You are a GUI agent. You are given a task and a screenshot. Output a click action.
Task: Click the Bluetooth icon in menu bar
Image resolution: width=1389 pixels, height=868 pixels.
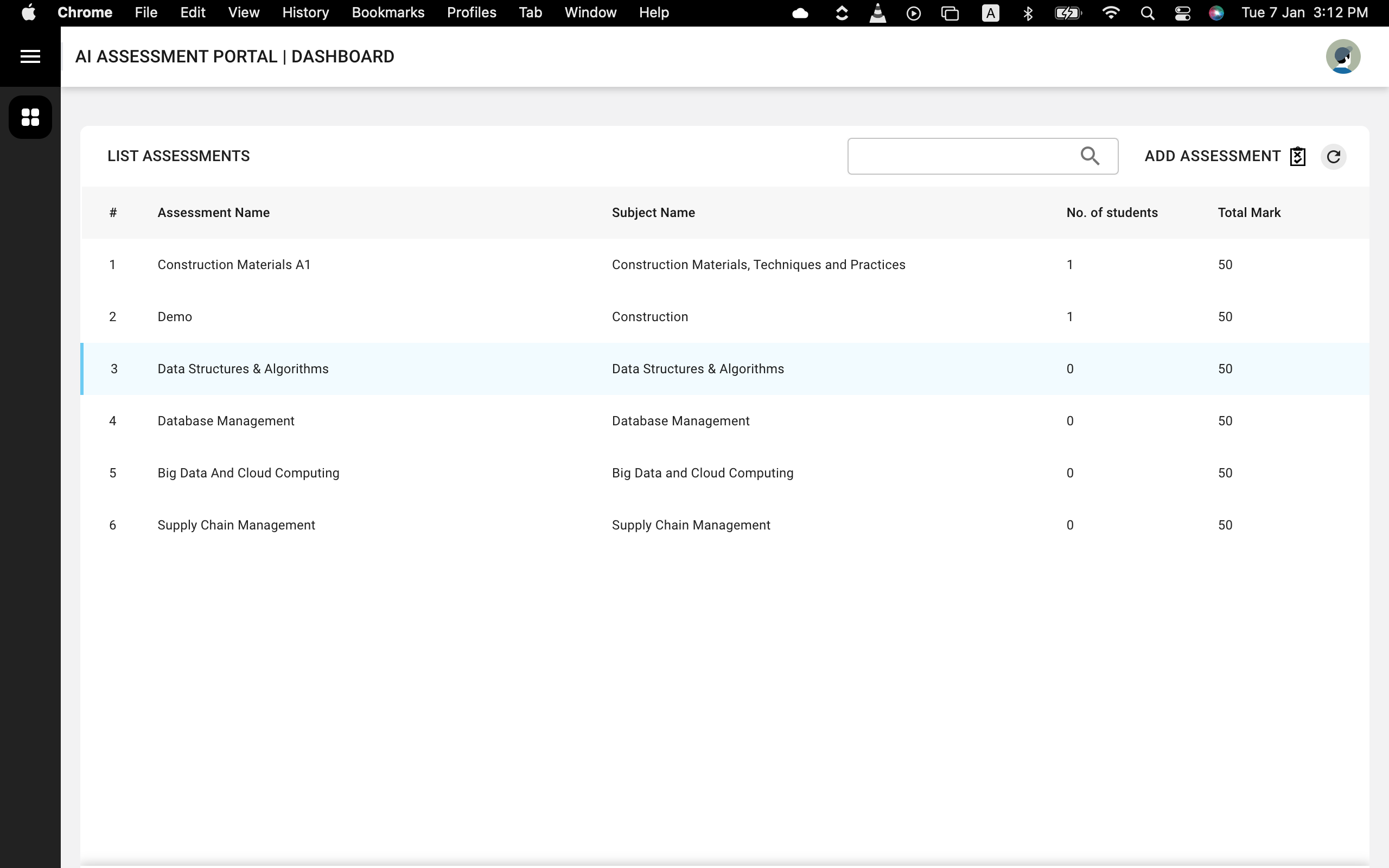click(x=1028, y=12)
